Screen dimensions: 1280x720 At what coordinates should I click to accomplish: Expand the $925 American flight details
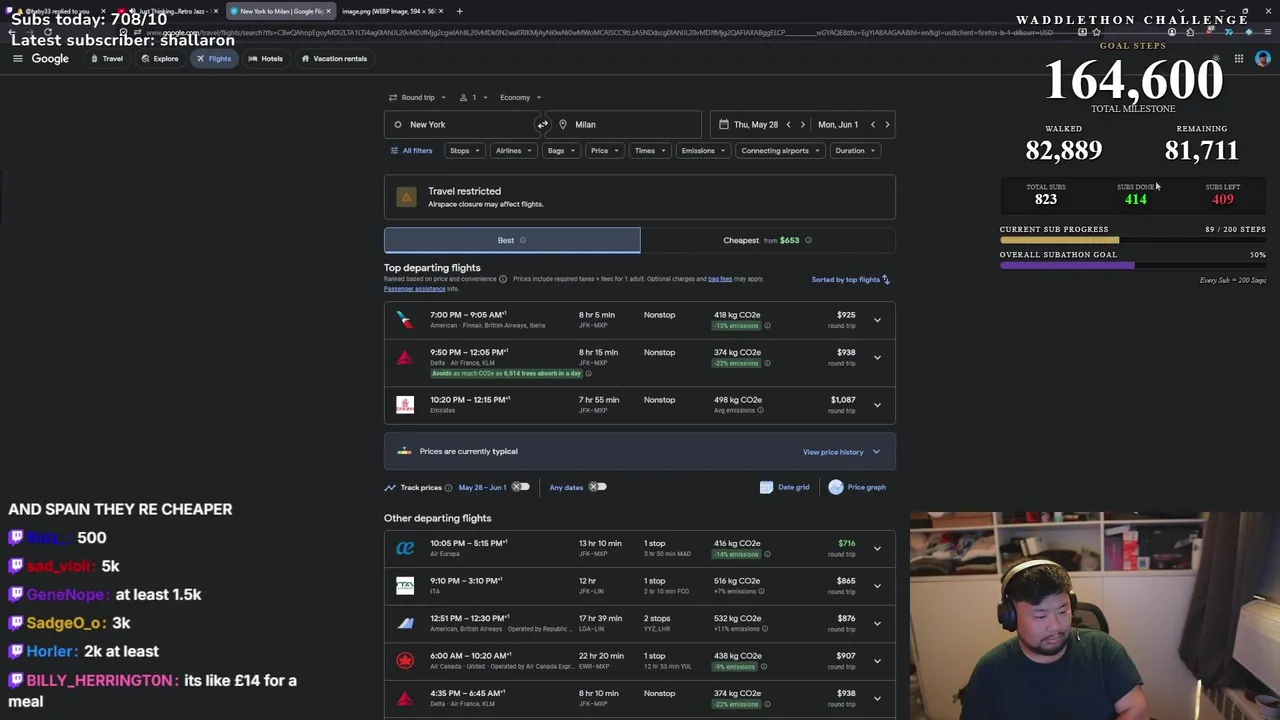pos(877,320)
